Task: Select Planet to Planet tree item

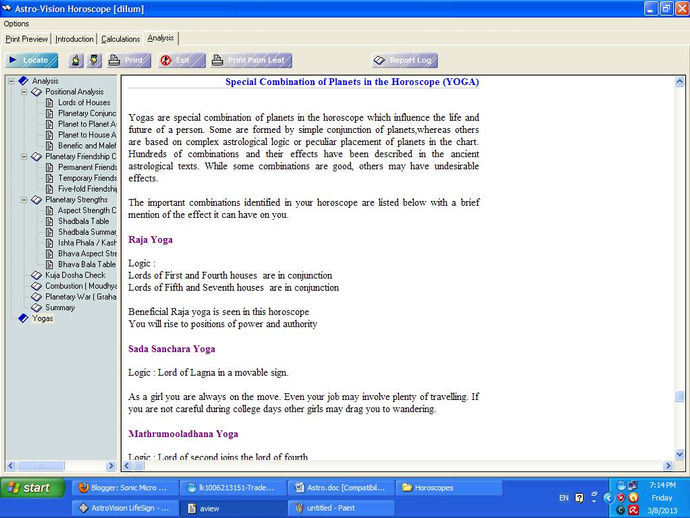Action: tap(87, 124)
